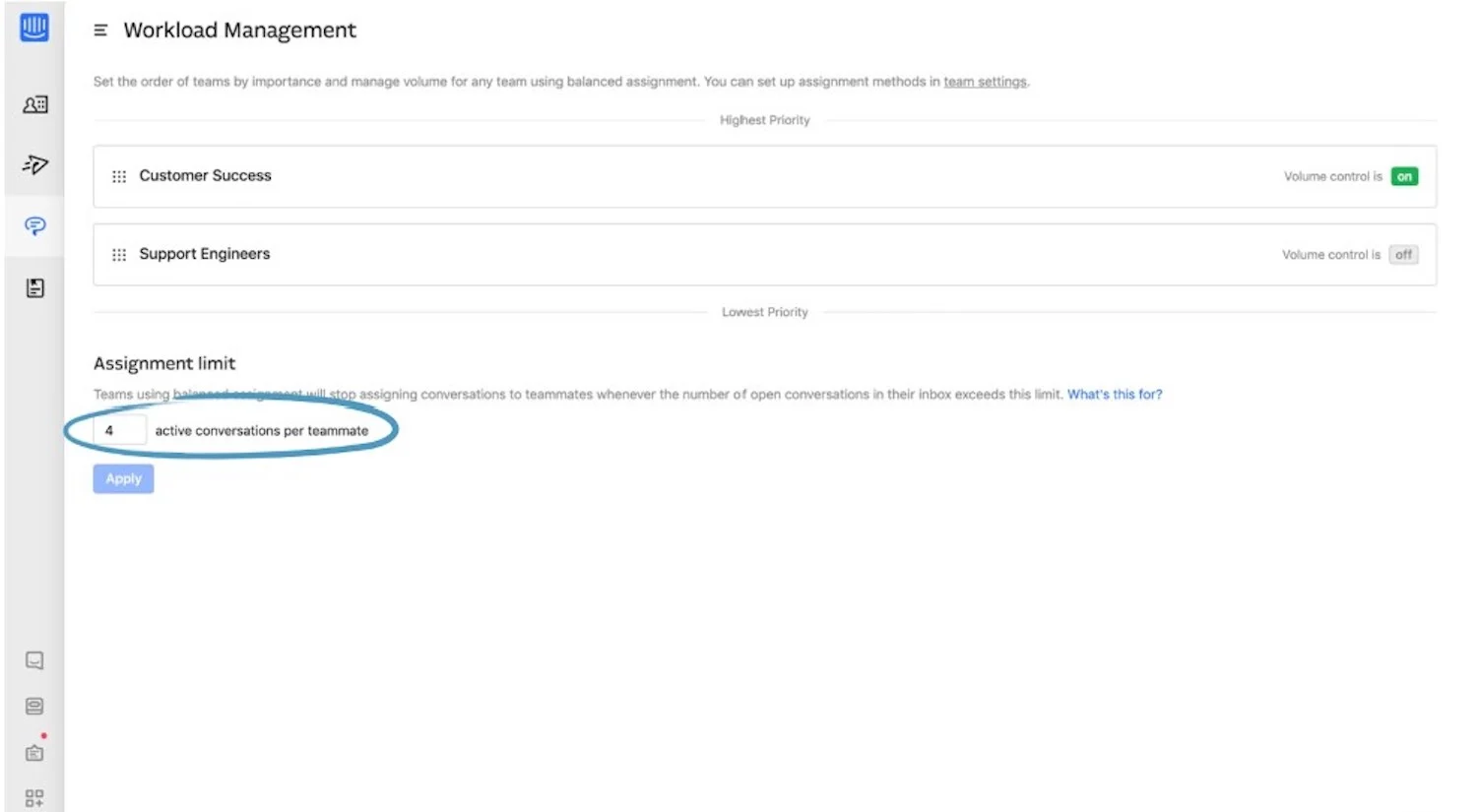The height and width of the screenshot is (812, 1477).
Task: Open the app store grid-plus icon
Action: [34, 798]
